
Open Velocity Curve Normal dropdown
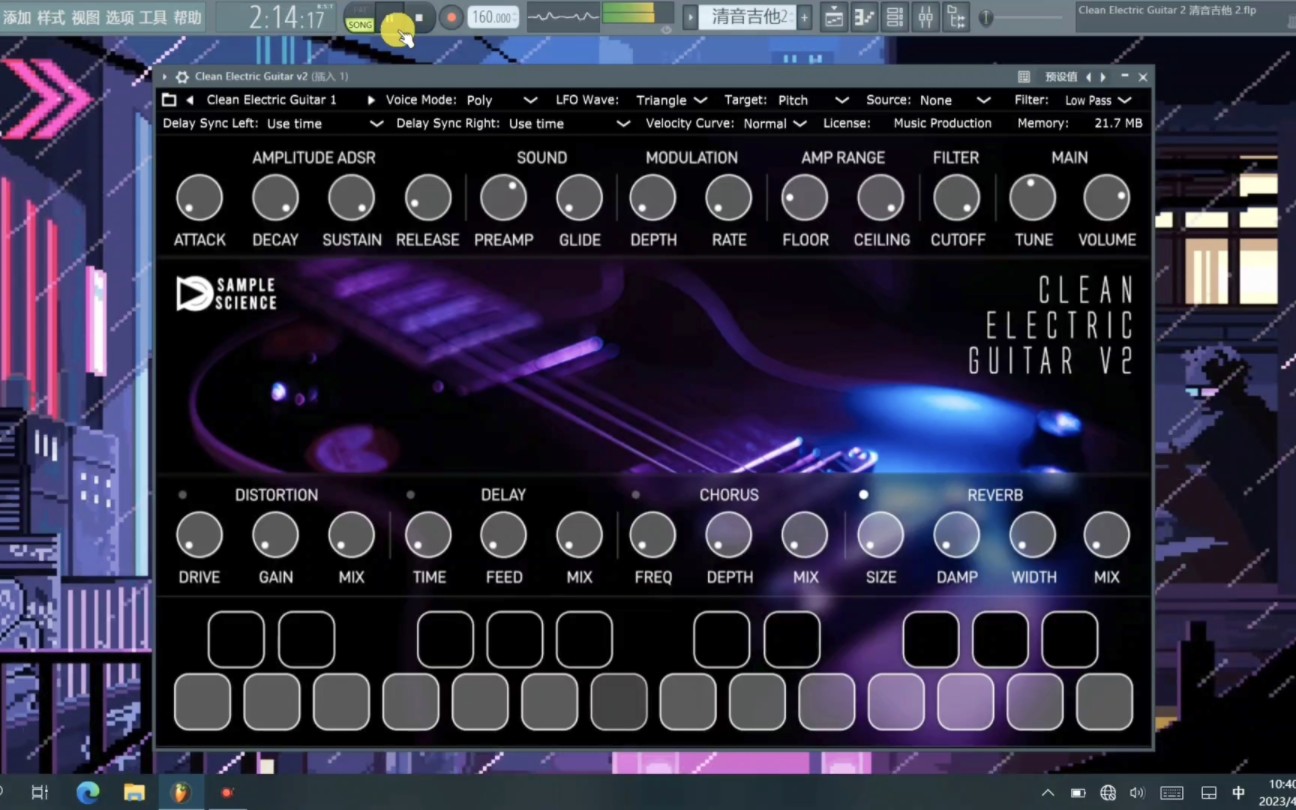pyautogui.click(x=775, y=124)
